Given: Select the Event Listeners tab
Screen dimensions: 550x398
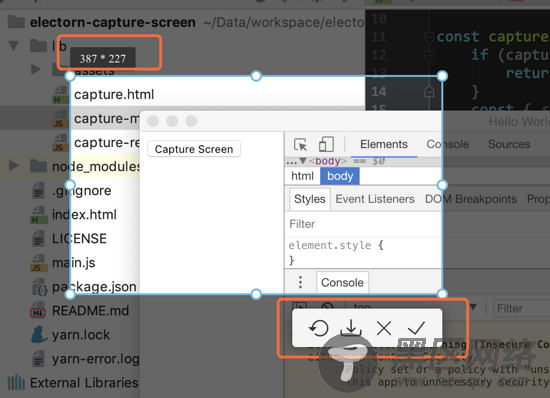Looking at the screenshot, I should pyautogui.click(x=375, y=199).
